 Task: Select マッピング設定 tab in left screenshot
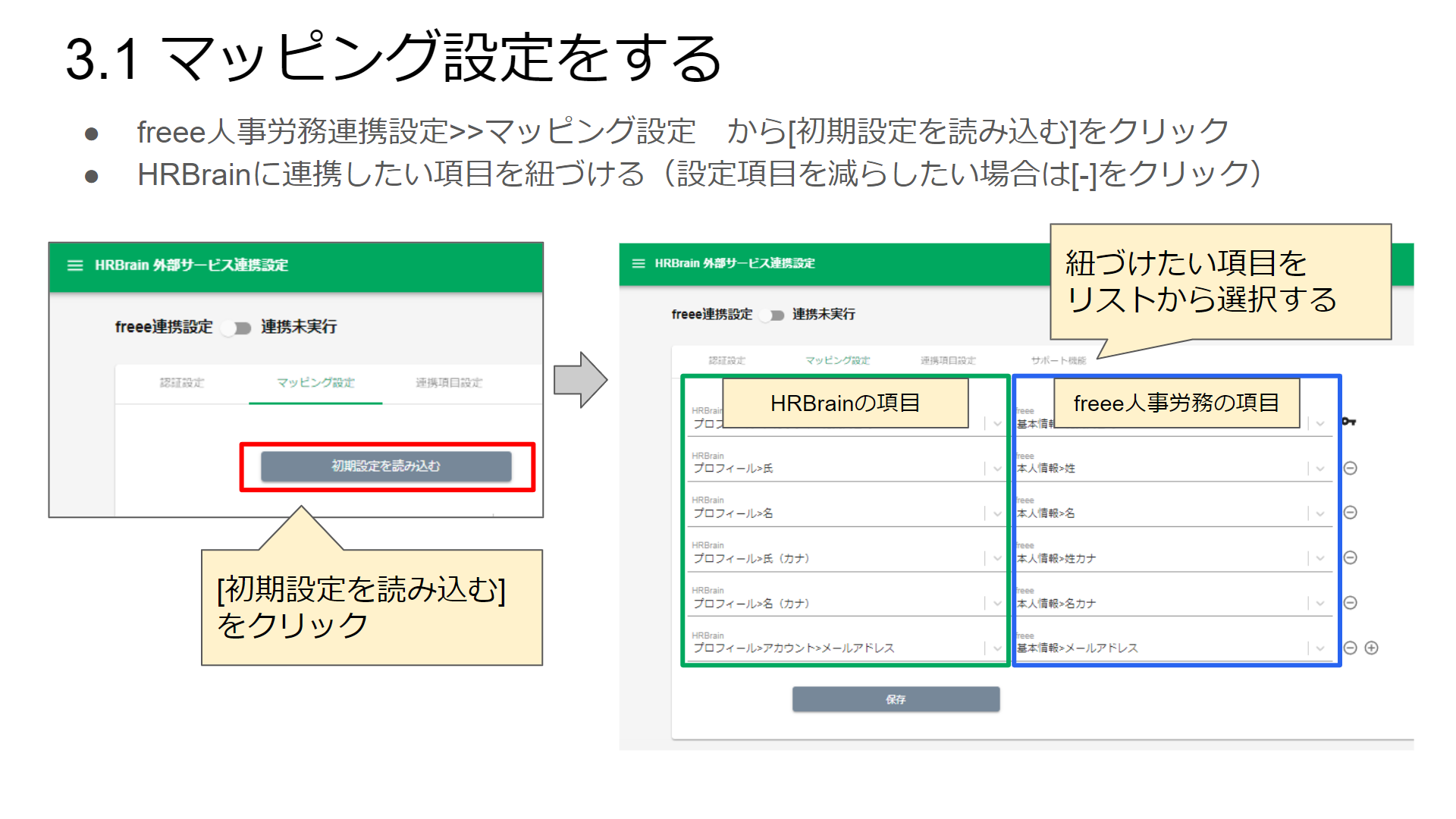click(x=315, y=383)
